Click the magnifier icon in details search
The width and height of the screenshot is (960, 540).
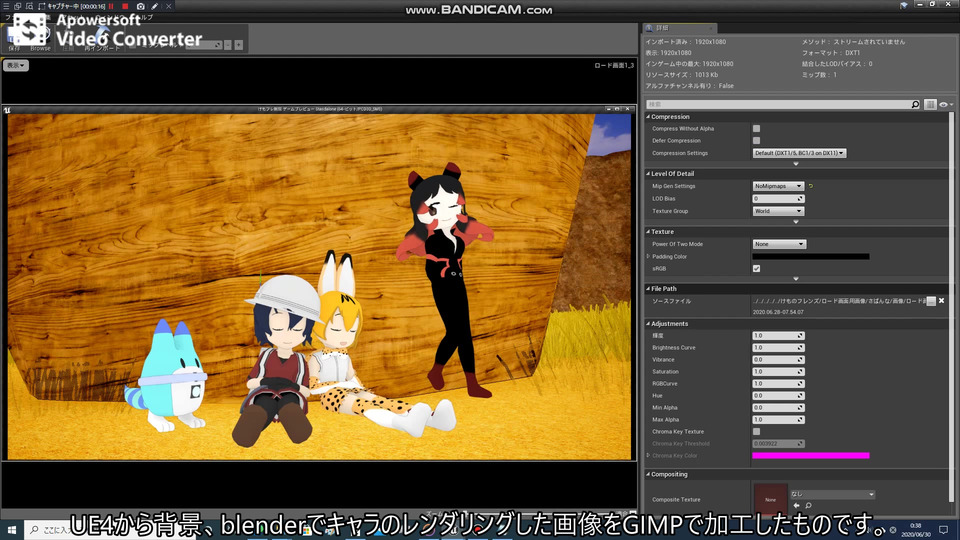coord(915,105)
